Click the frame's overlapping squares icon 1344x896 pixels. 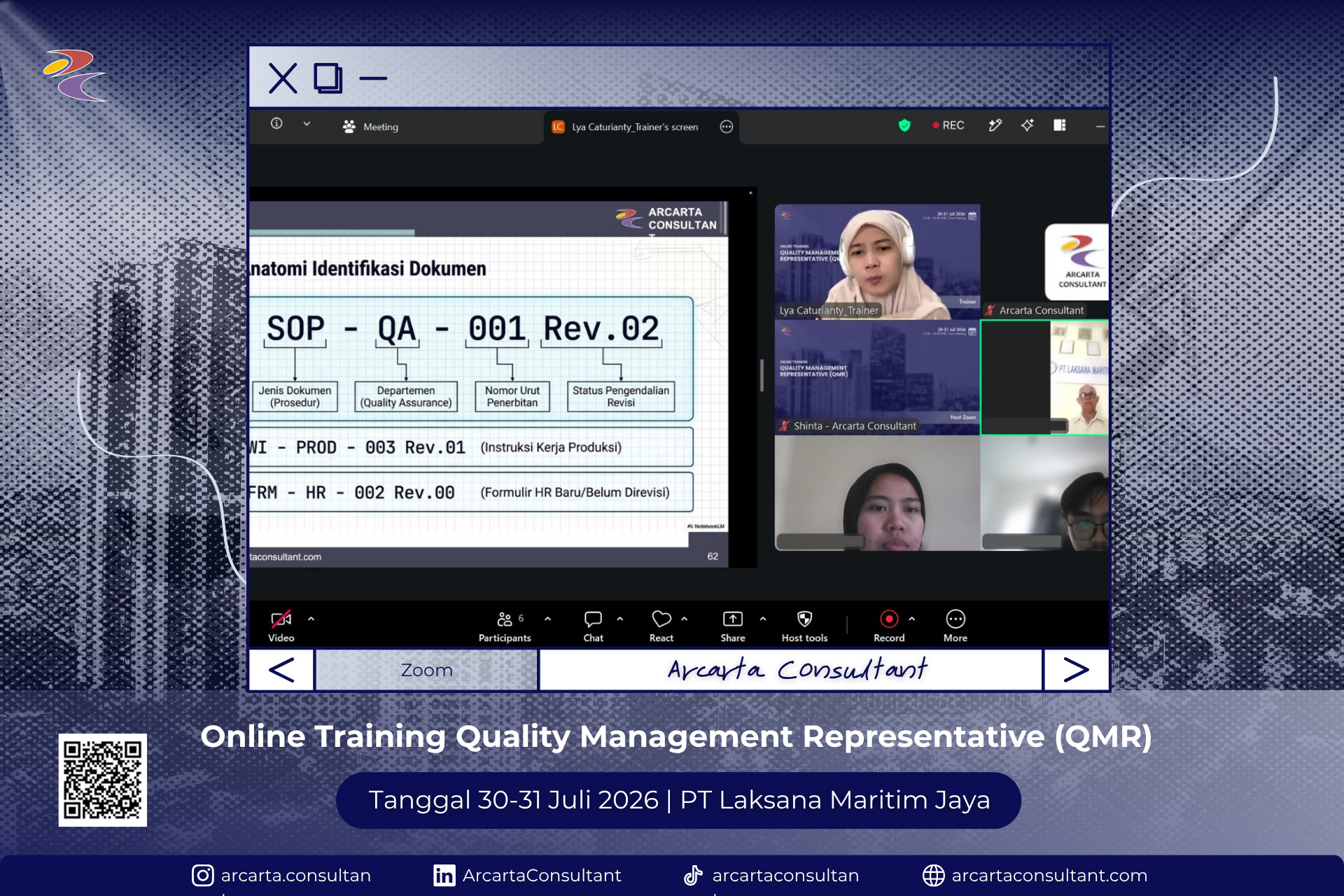pyautogui.click(x=328, y=78)
